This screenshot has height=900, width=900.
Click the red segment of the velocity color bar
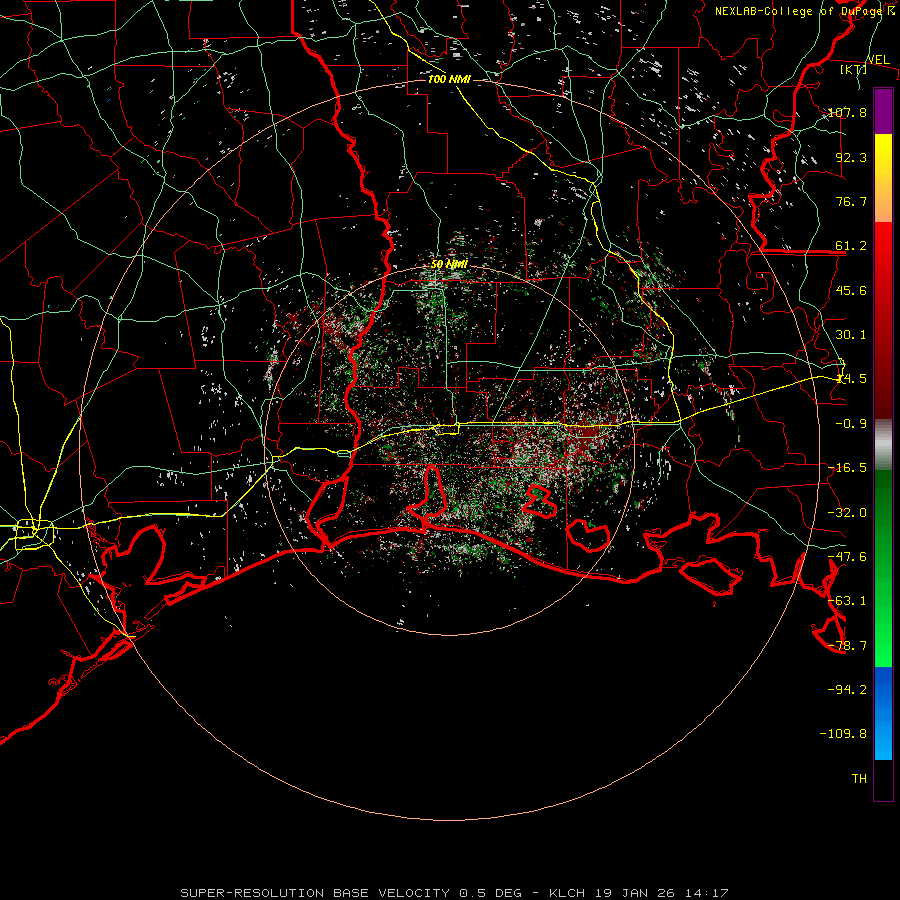coord(883,320)
